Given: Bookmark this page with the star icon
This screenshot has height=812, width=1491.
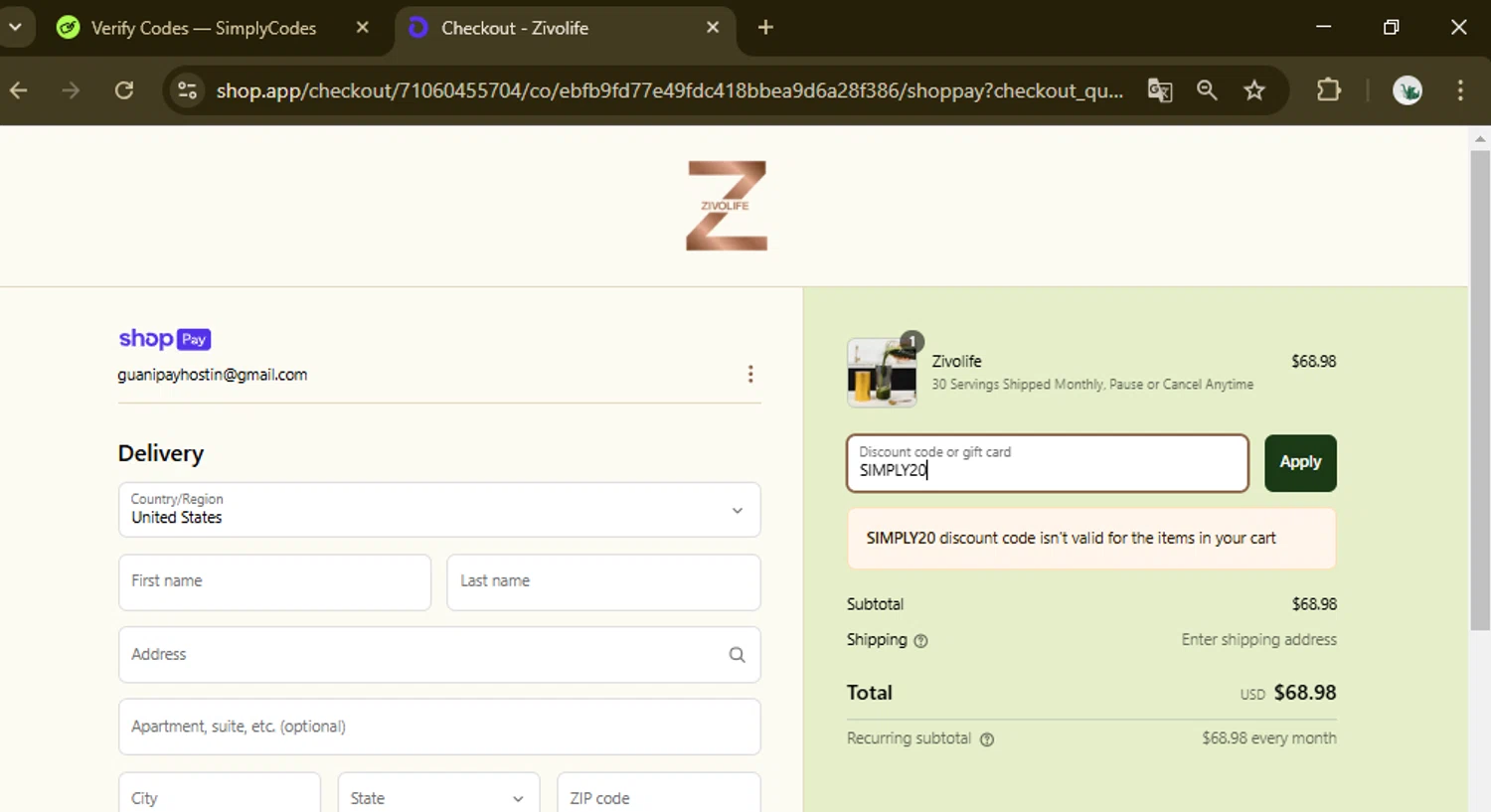Looking at the screenshot, I should point(1254,90).
